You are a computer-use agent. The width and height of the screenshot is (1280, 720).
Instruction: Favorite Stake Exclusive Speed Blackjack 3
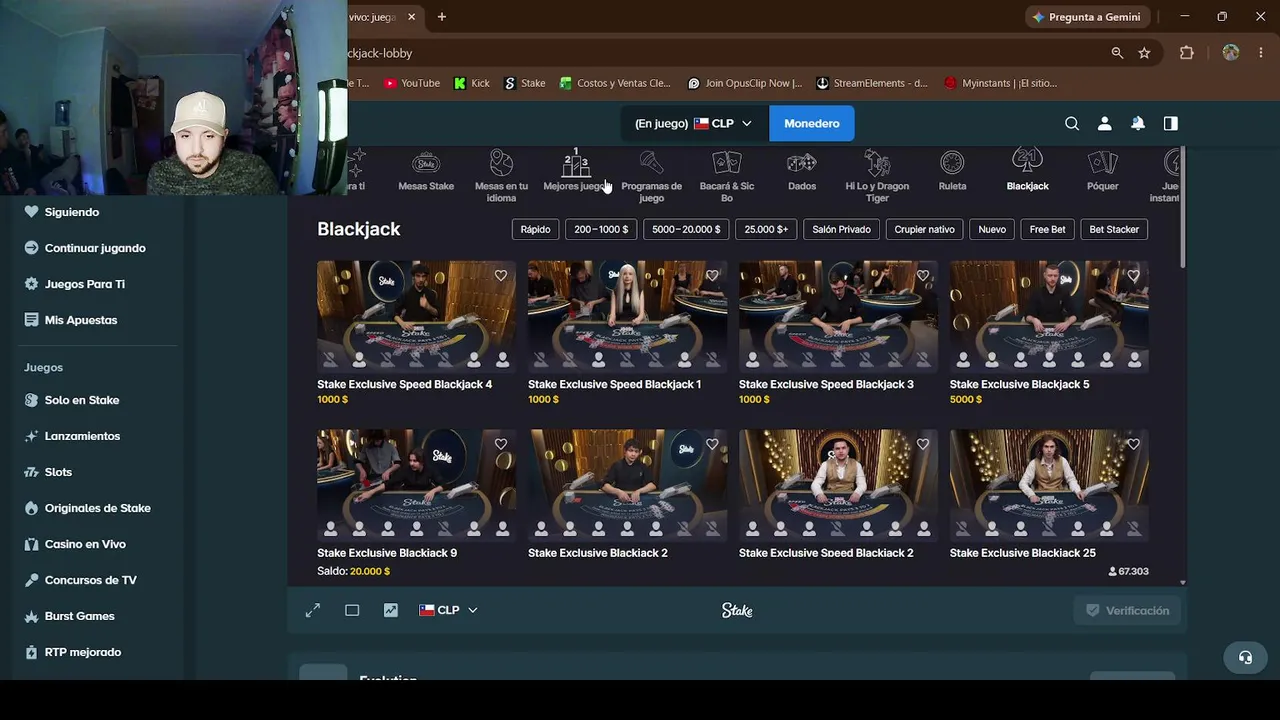[923, 276]
